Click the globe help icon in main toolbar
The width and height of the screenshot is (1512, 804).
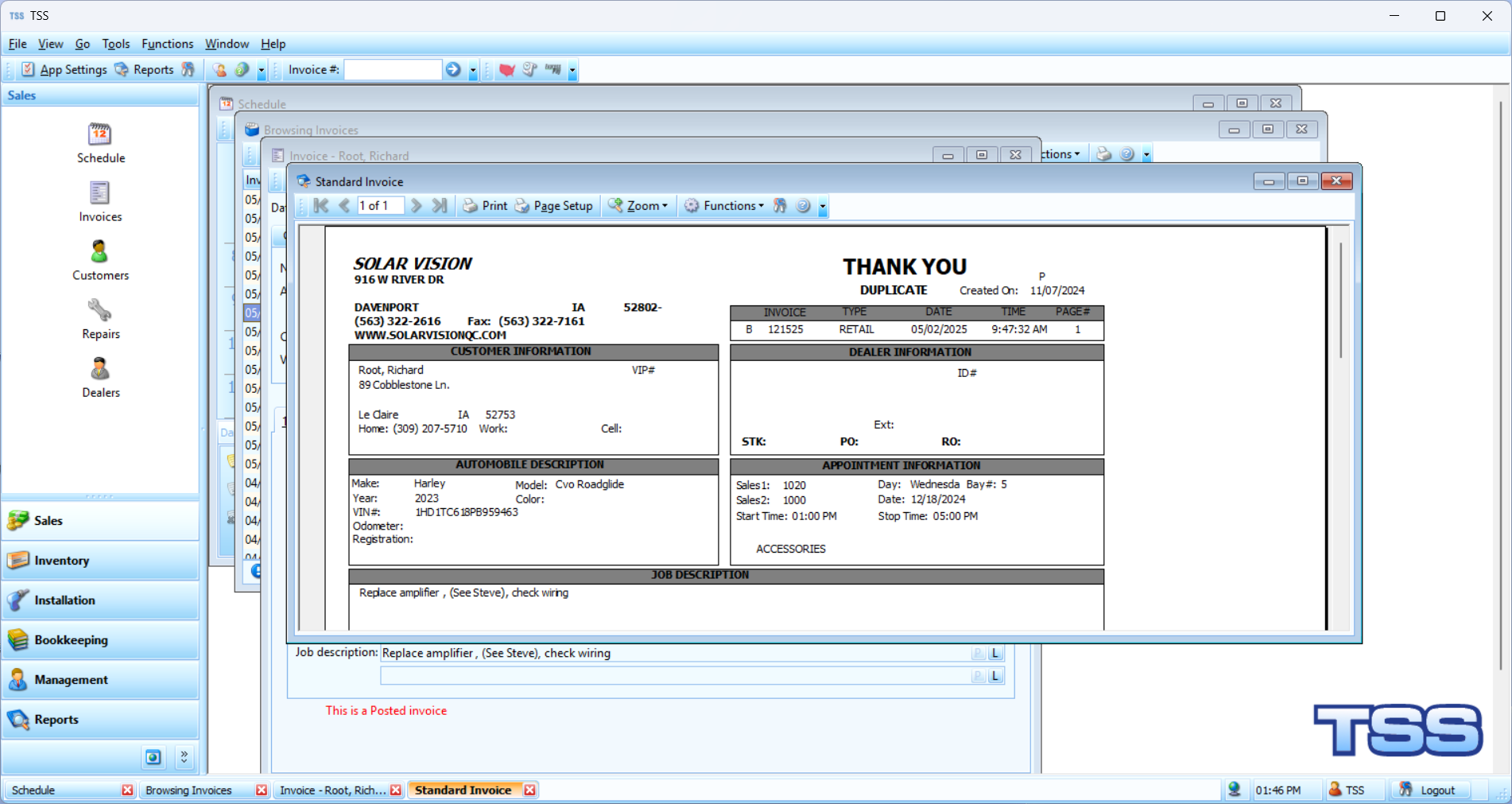click(x=242, y=70)
